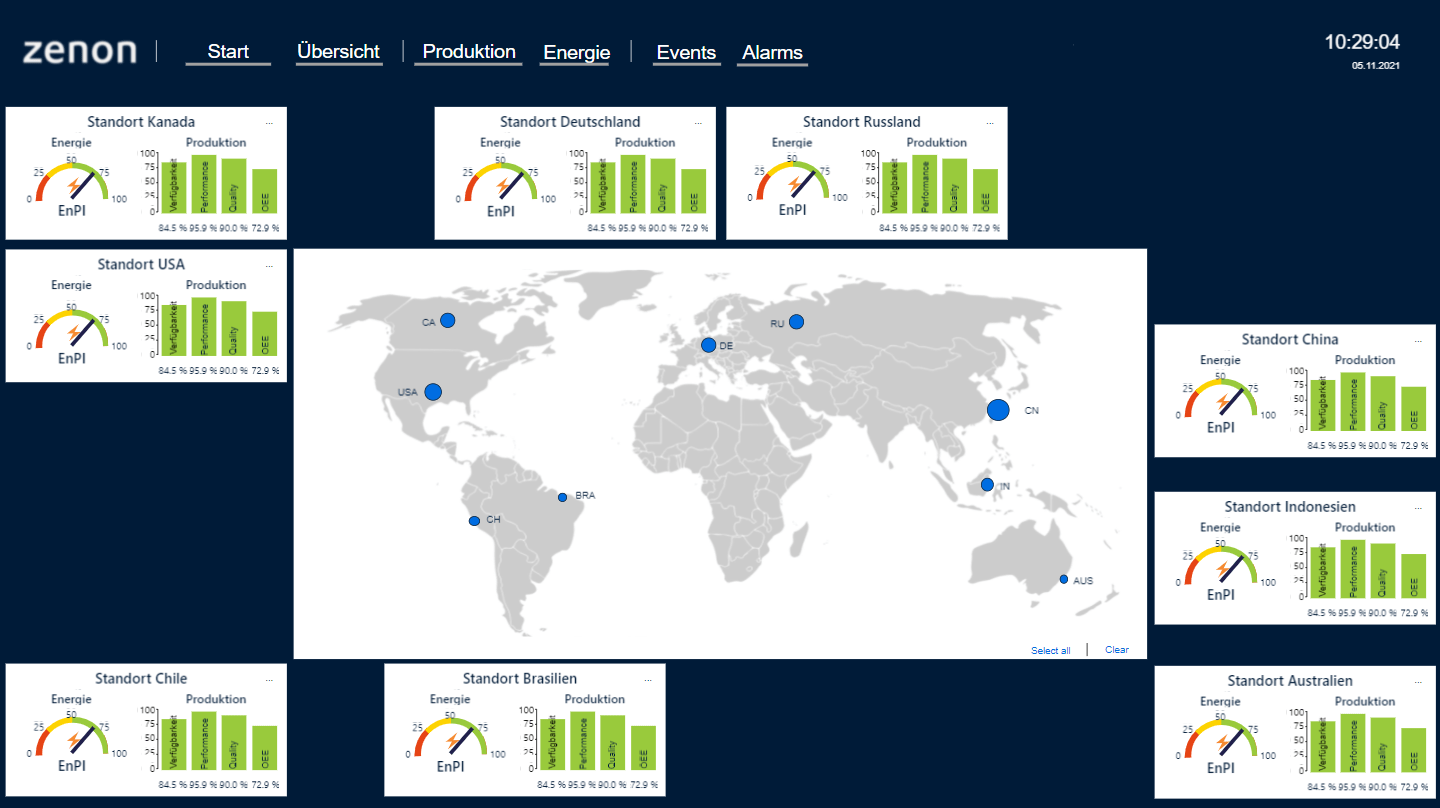Image resolution: width=1440 pixels, height=808 pixels.
Task: Open more options on Standort Kanada card
Action: 269,123
